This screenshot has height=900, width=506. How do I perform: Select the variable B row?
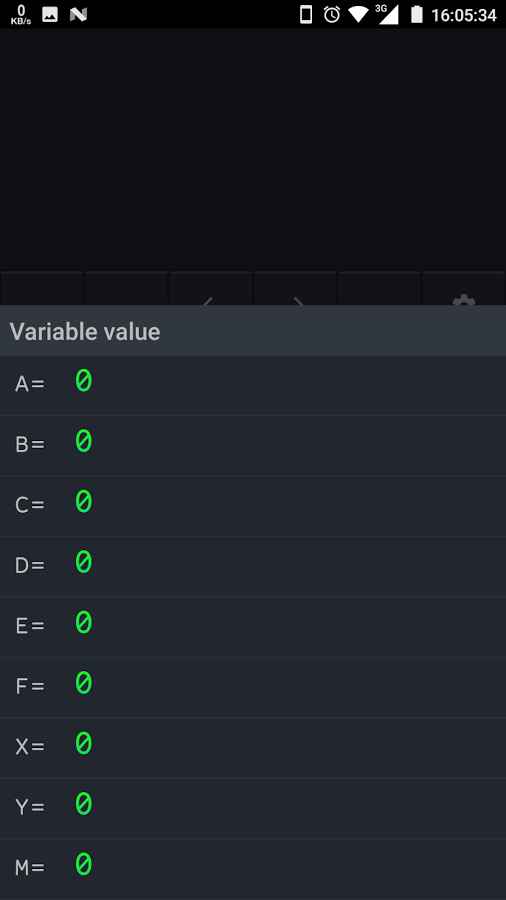pyautogui.click(x=253, y=445)
